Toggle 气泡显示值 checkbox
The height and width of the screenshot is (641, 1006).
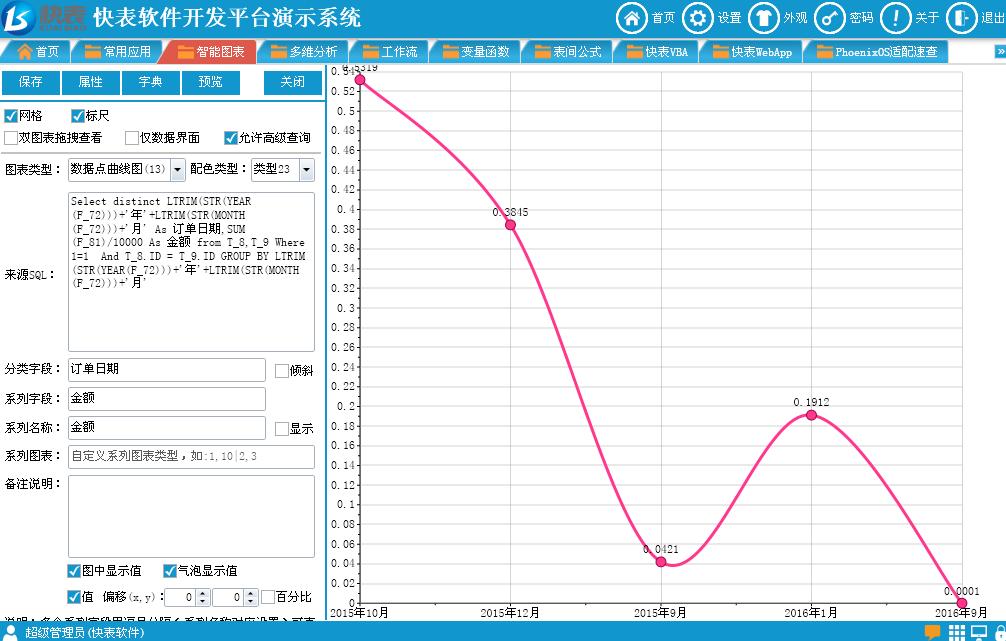coord(170,570)
